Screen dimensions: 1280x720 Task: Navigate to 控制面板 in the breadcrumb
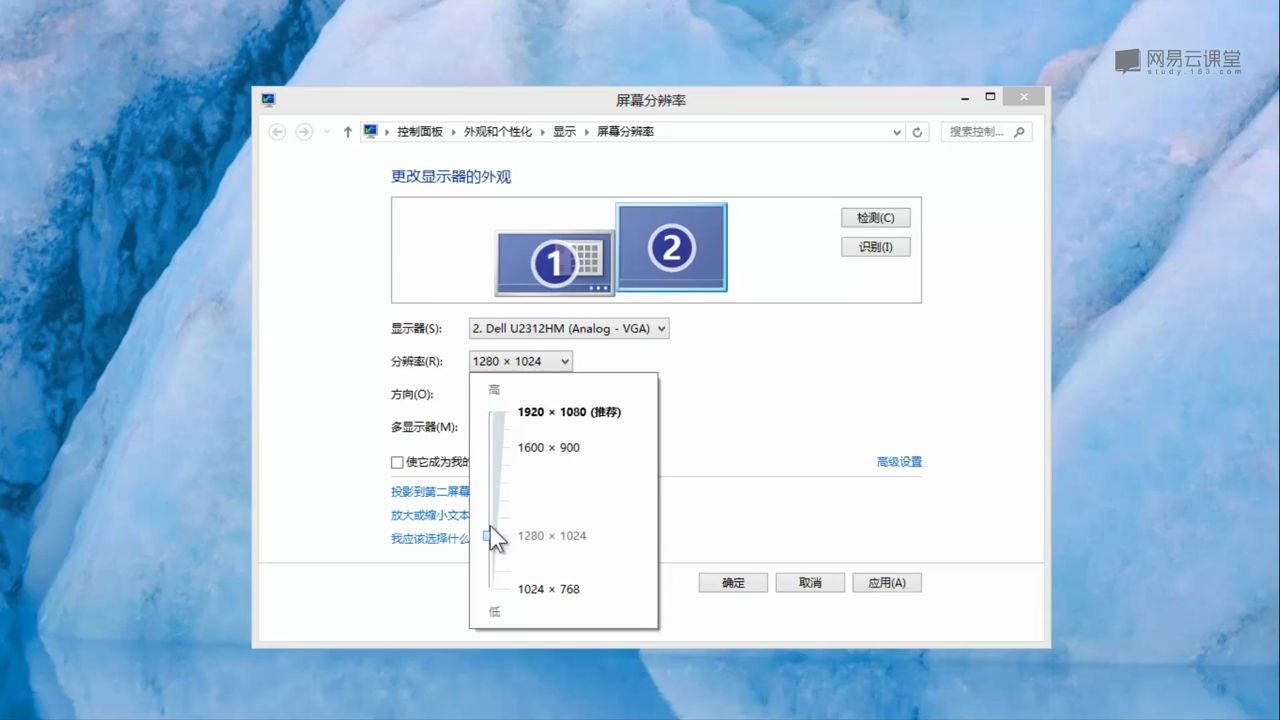point(420,131)
